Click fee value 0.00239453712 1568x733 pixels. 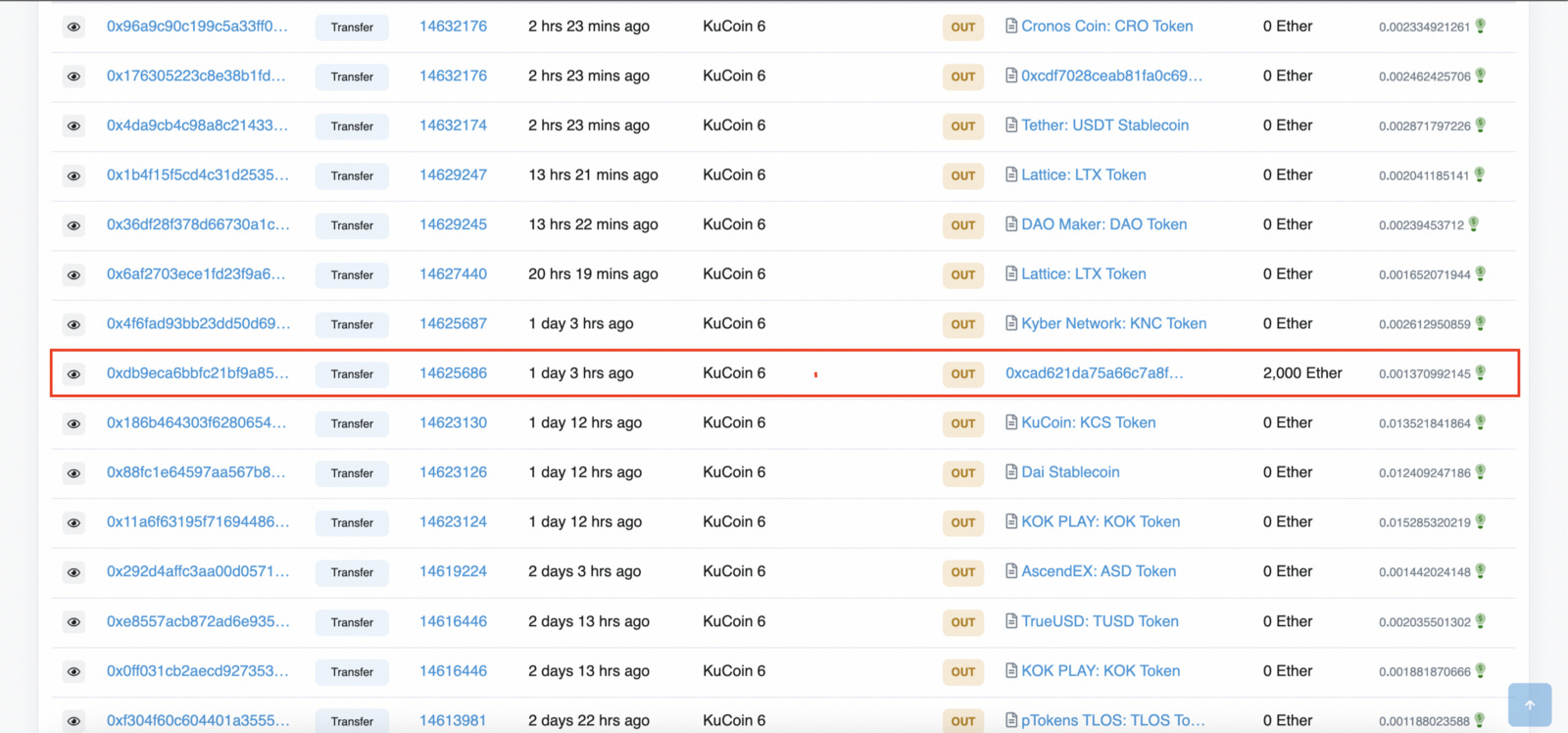point(1421,225)
